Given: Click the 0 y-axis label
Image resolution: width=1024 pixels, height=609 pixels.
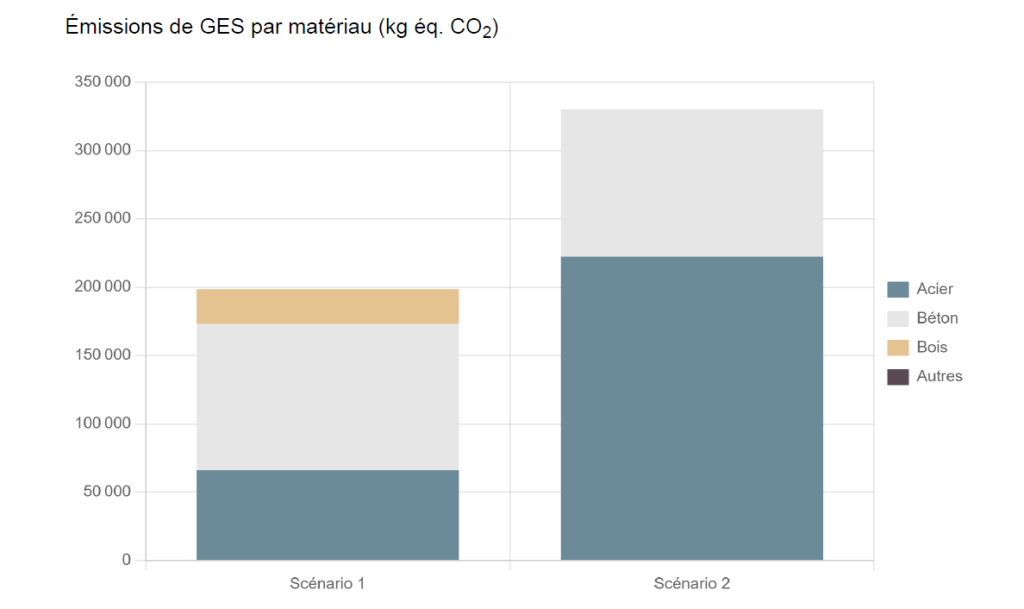Looking at the screenshot, I should 126,559.
